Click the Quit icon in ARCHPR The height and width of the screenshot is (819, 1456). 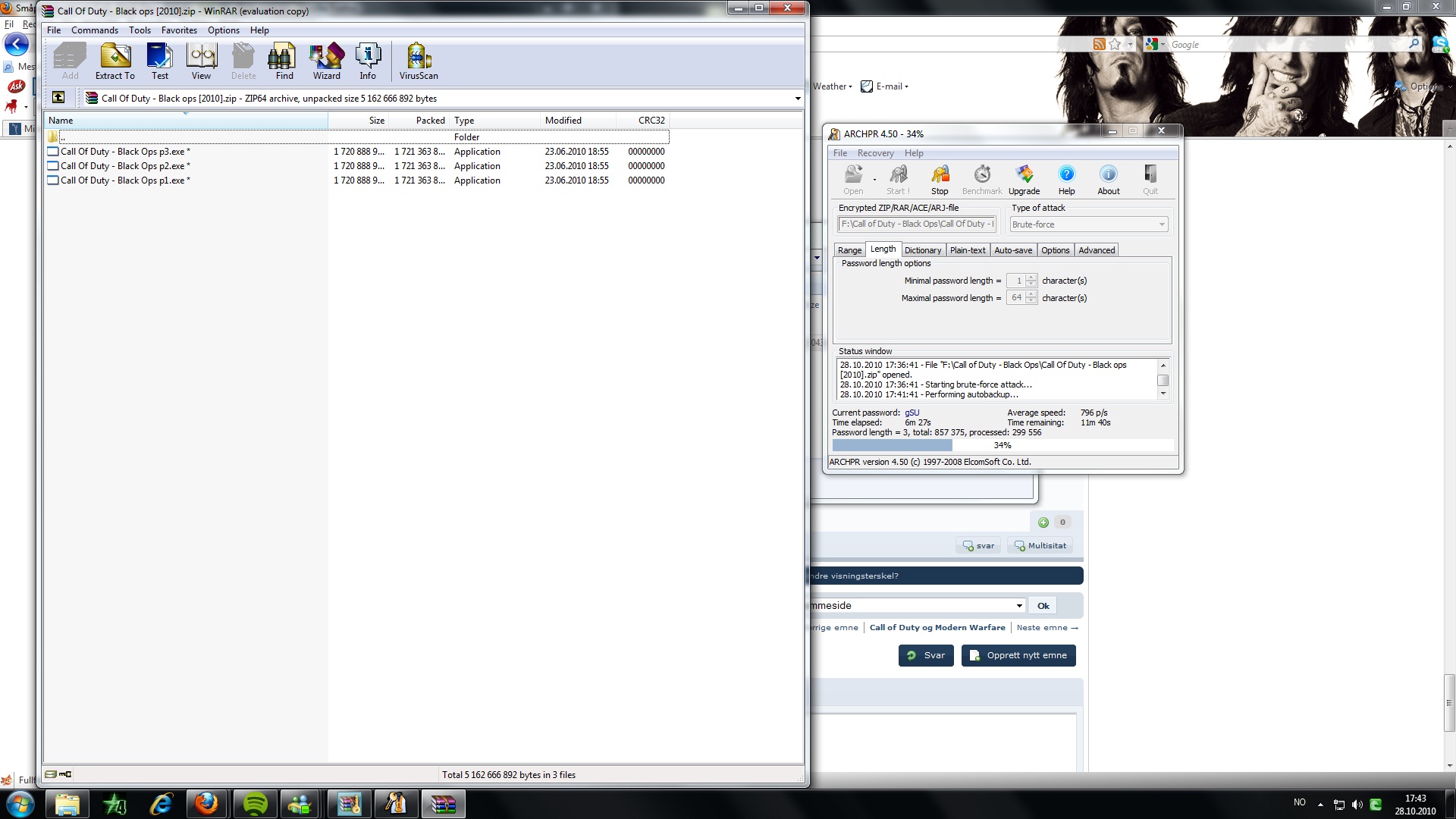click(1150, 180)
